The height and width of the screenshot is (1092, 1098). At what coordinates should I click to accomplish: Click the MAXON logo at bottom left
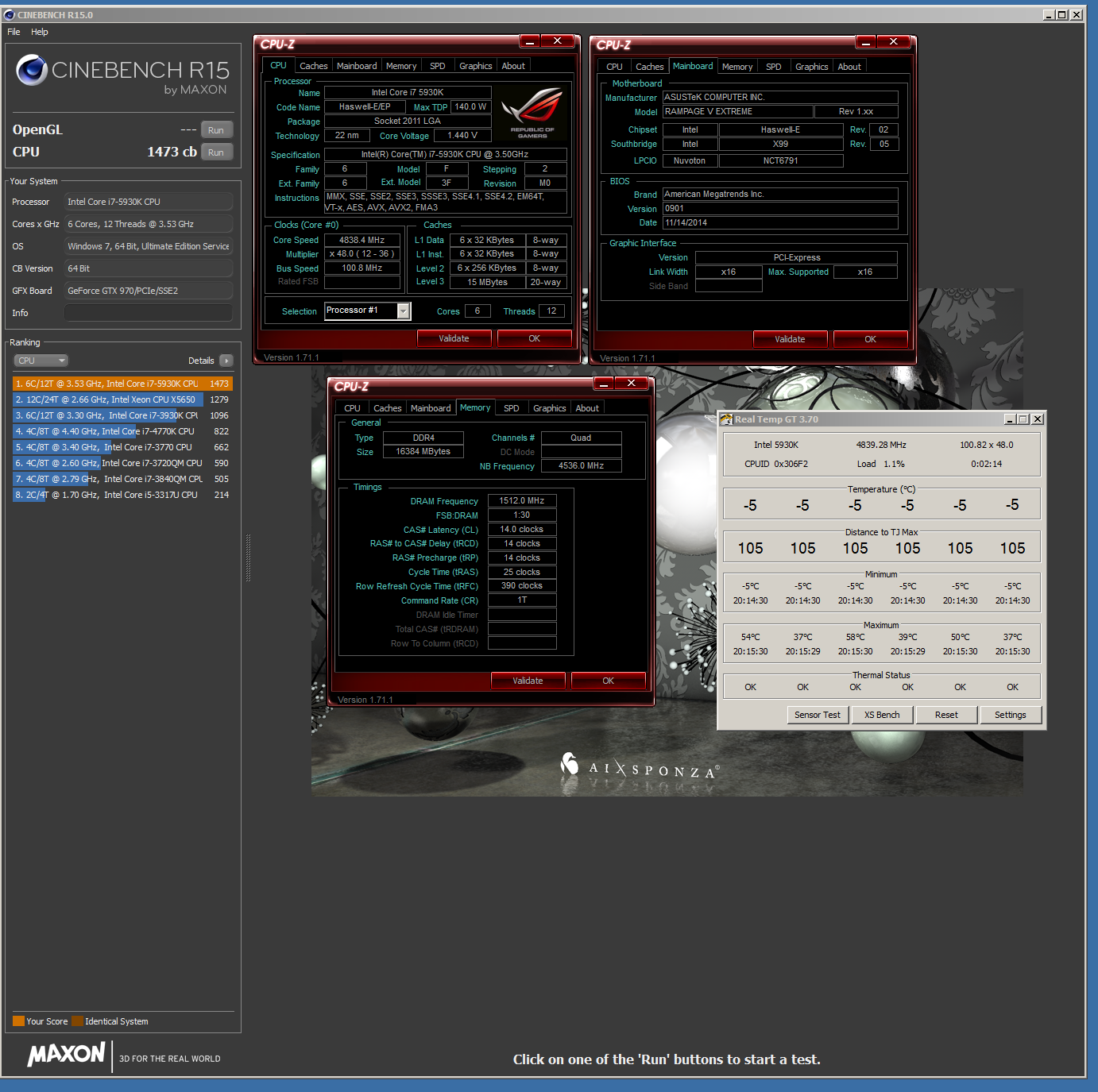(x=67, y=1054)
